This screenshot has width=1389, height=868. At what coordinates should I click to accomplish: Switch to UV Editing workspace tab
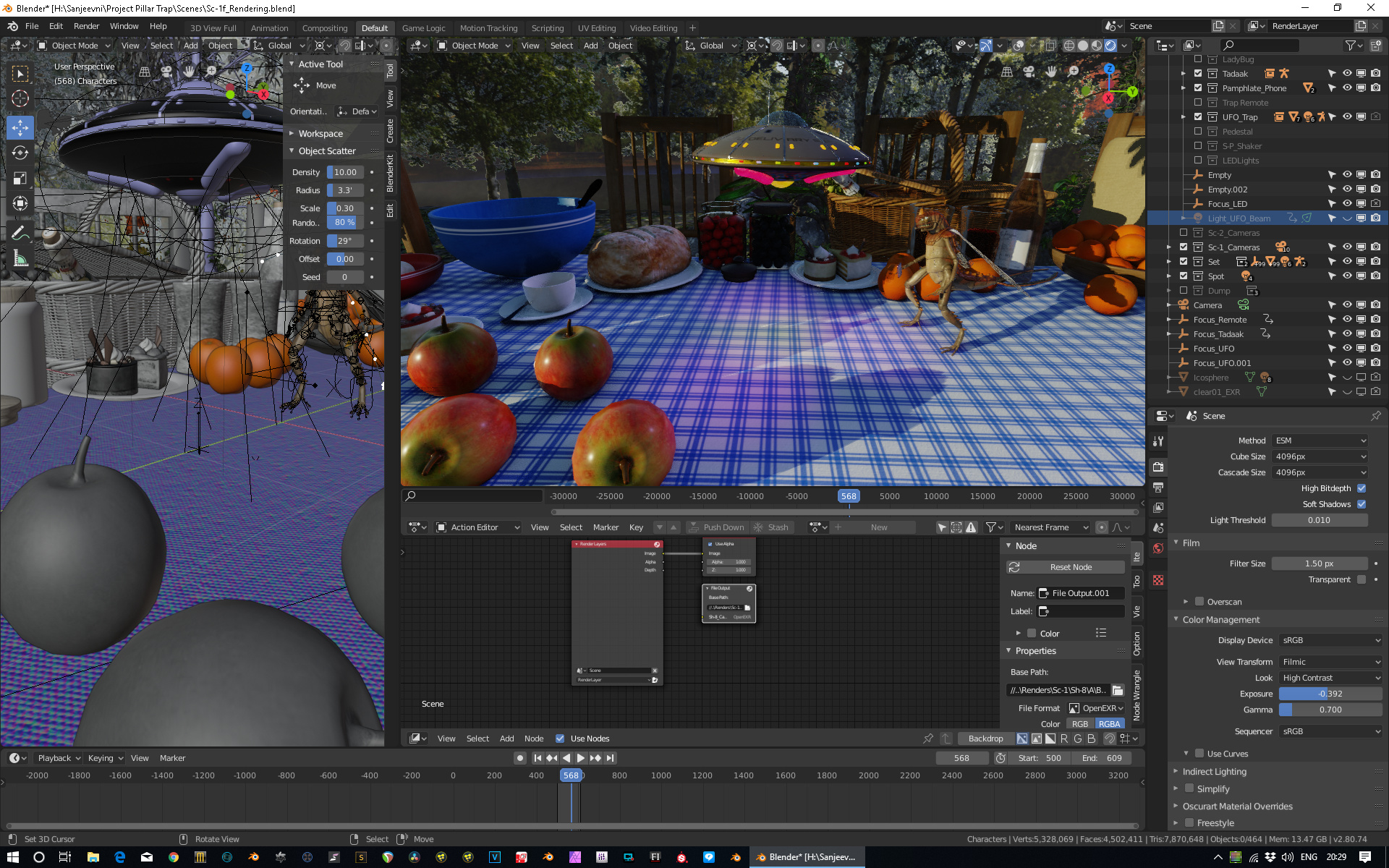point(597,28)
